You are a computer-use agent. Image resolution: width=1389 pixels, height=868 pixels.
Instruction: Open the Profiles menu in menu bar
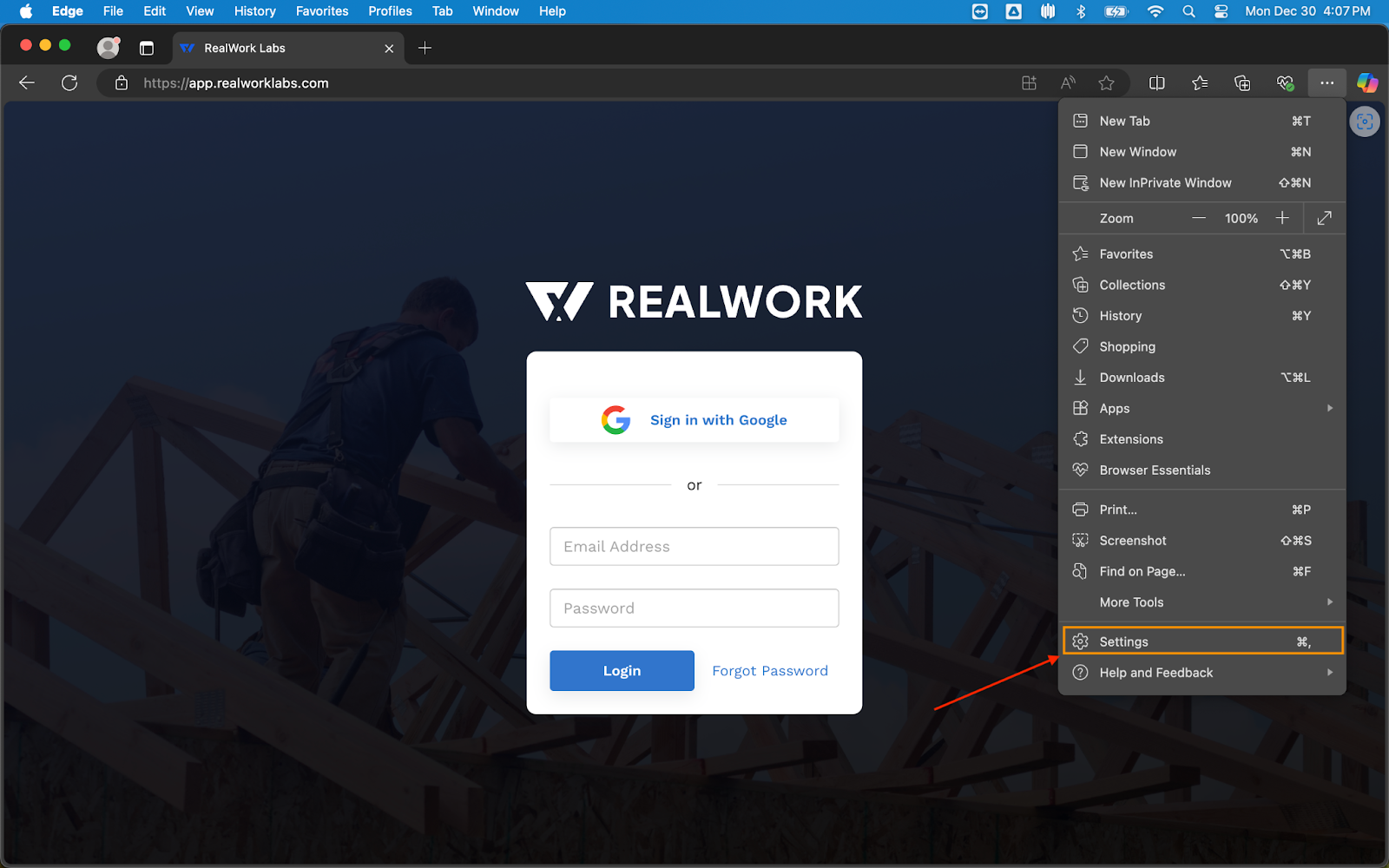pos(390,11)
